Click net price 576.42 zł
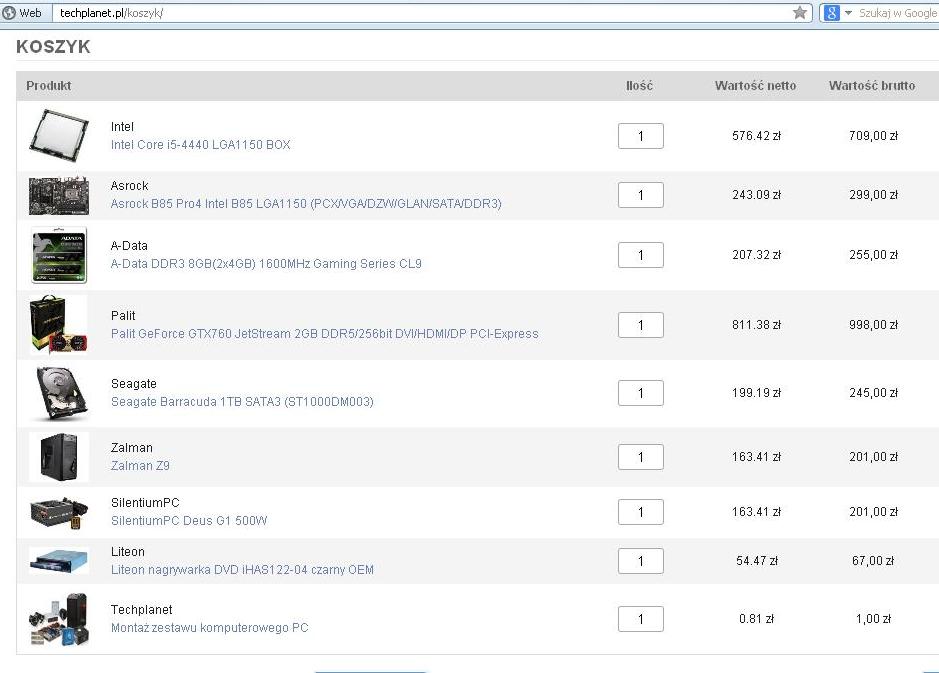 [x=756, y=136]
